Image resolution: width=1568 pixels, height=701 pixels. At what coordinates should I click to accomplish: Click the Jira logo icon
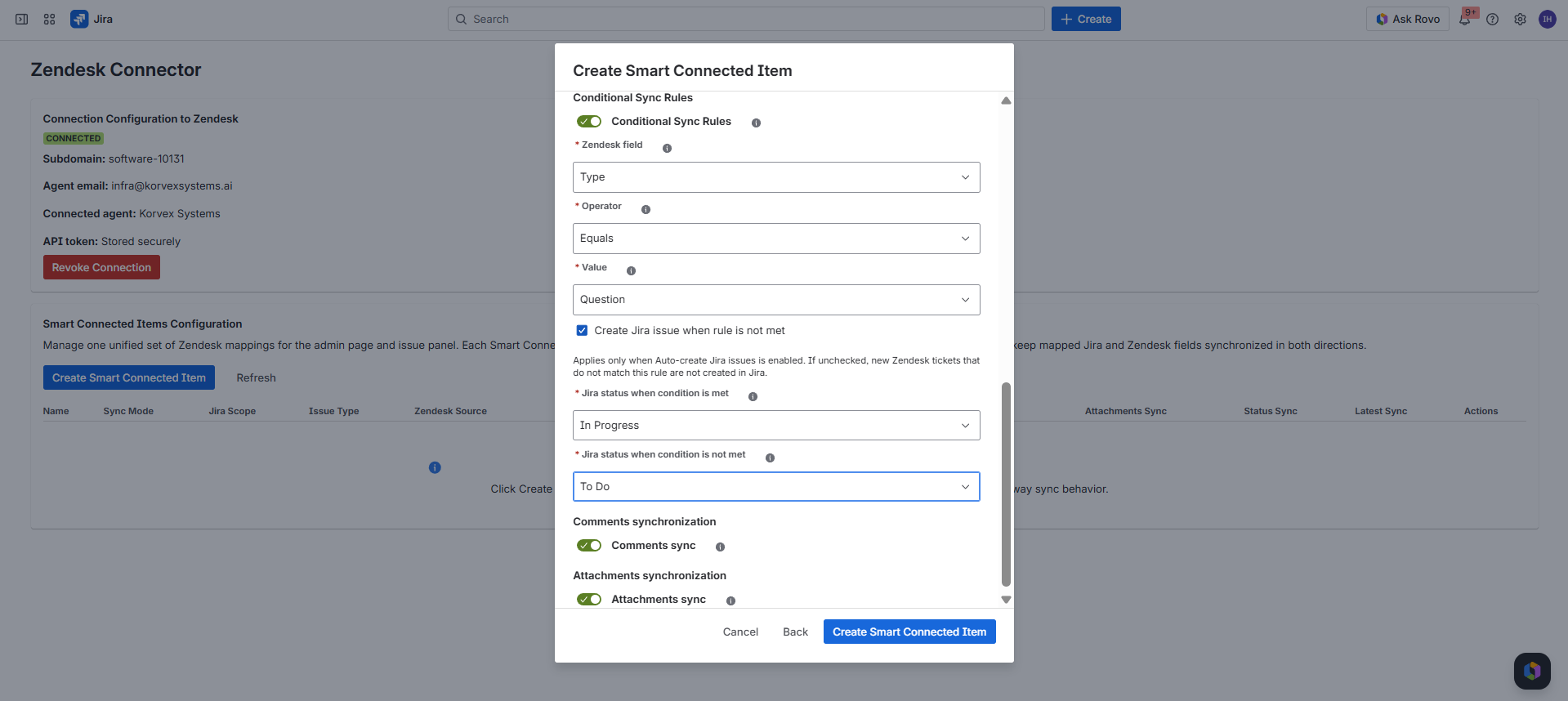click(x=79, y=19)
